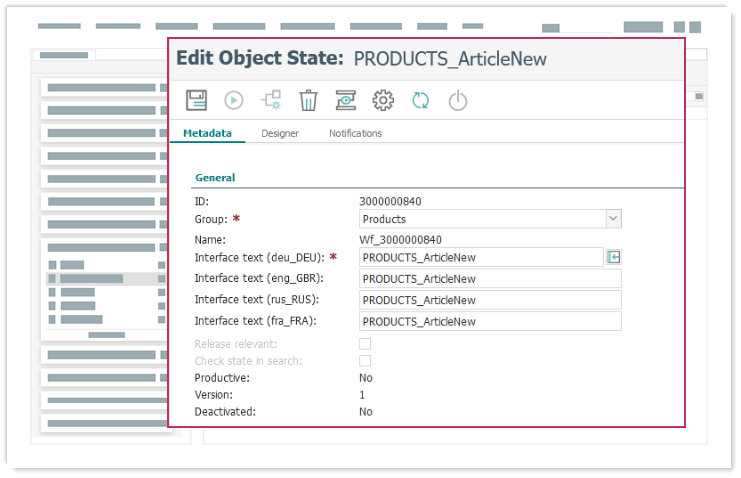Toggle the Release relevant checkbox
The image size is (741, 478).
pos(365,344)
